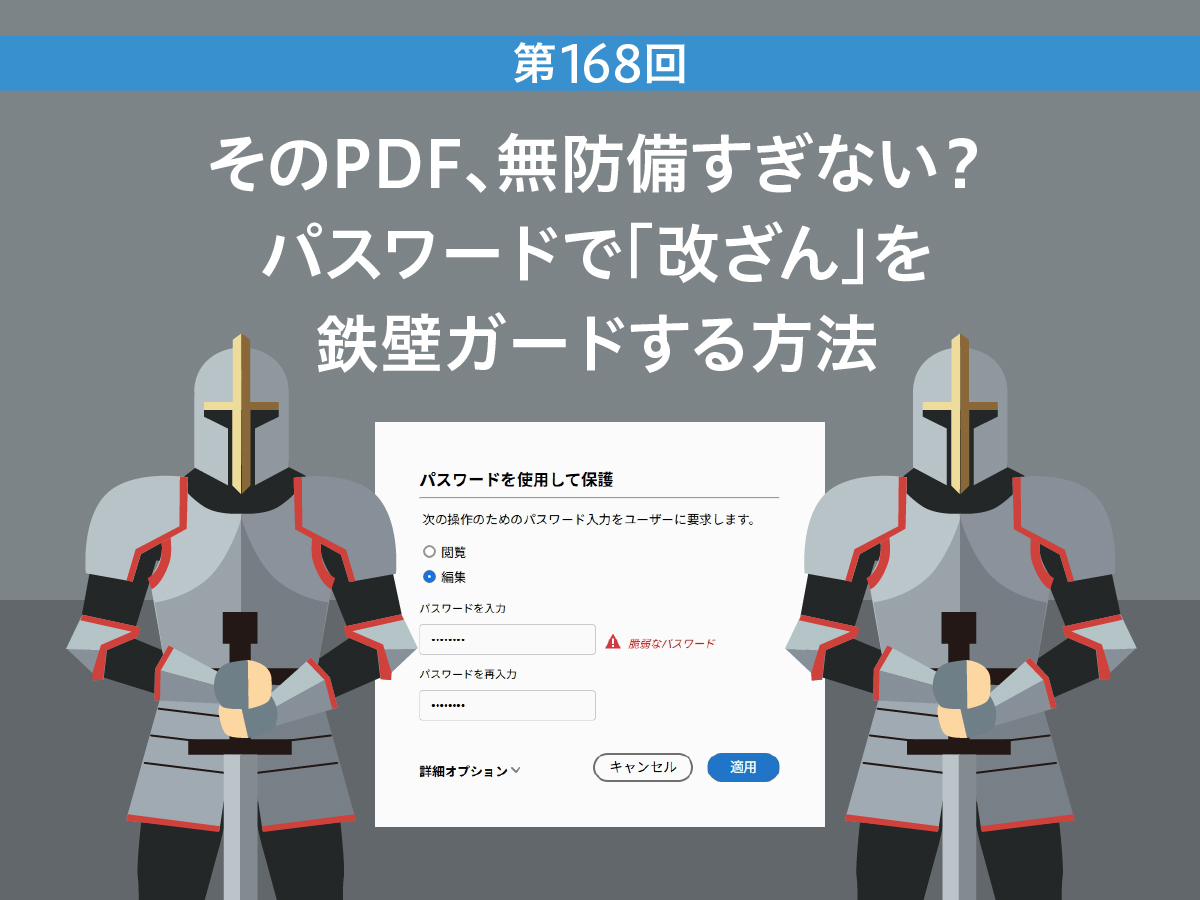1200x900 pixels.
Task: Click the 脆弱なパスワード warning text
Action: pyautogui.click(x=671, y=643)
